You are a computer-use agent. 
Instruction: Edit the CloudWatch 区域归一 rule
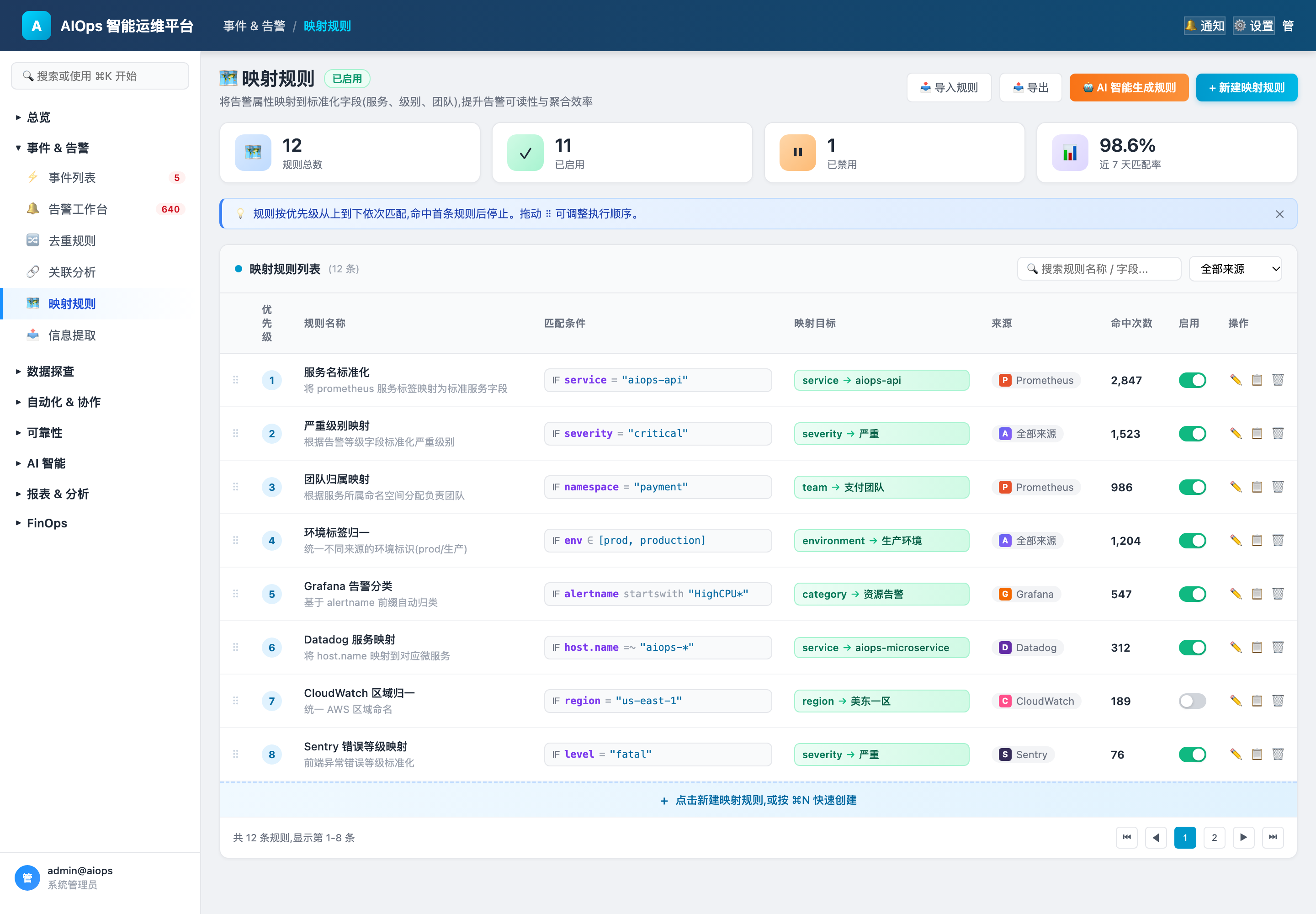click(1236, 701)
